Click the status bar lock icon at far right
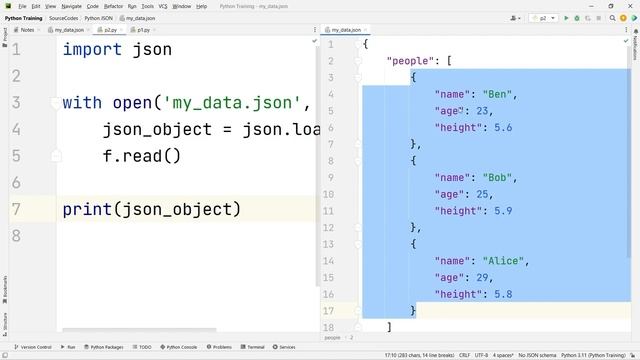This screenshot has height=360, width=640. (x=633, y=355)
